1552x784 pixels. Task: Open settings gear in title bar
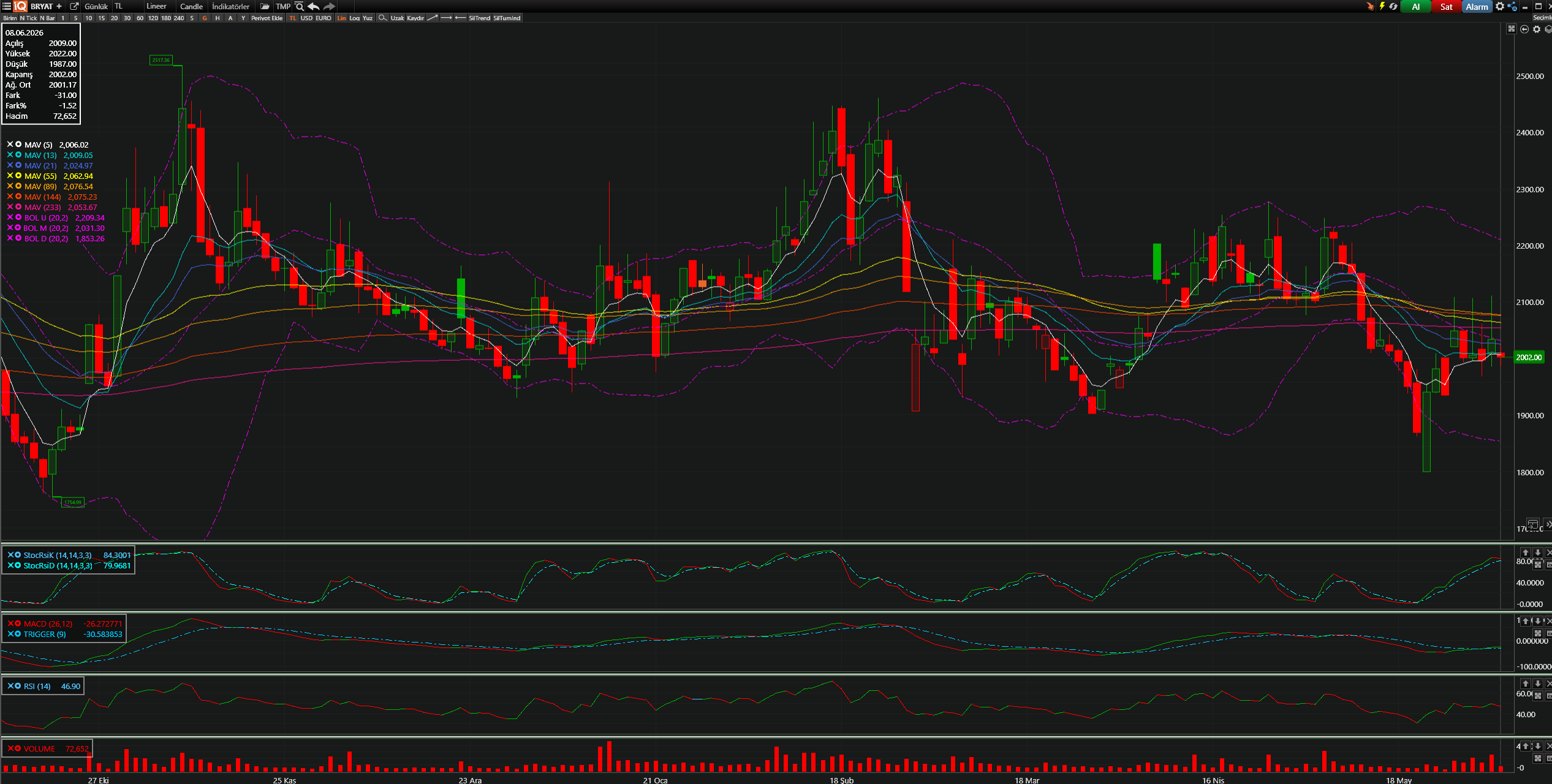[1500, 6]
